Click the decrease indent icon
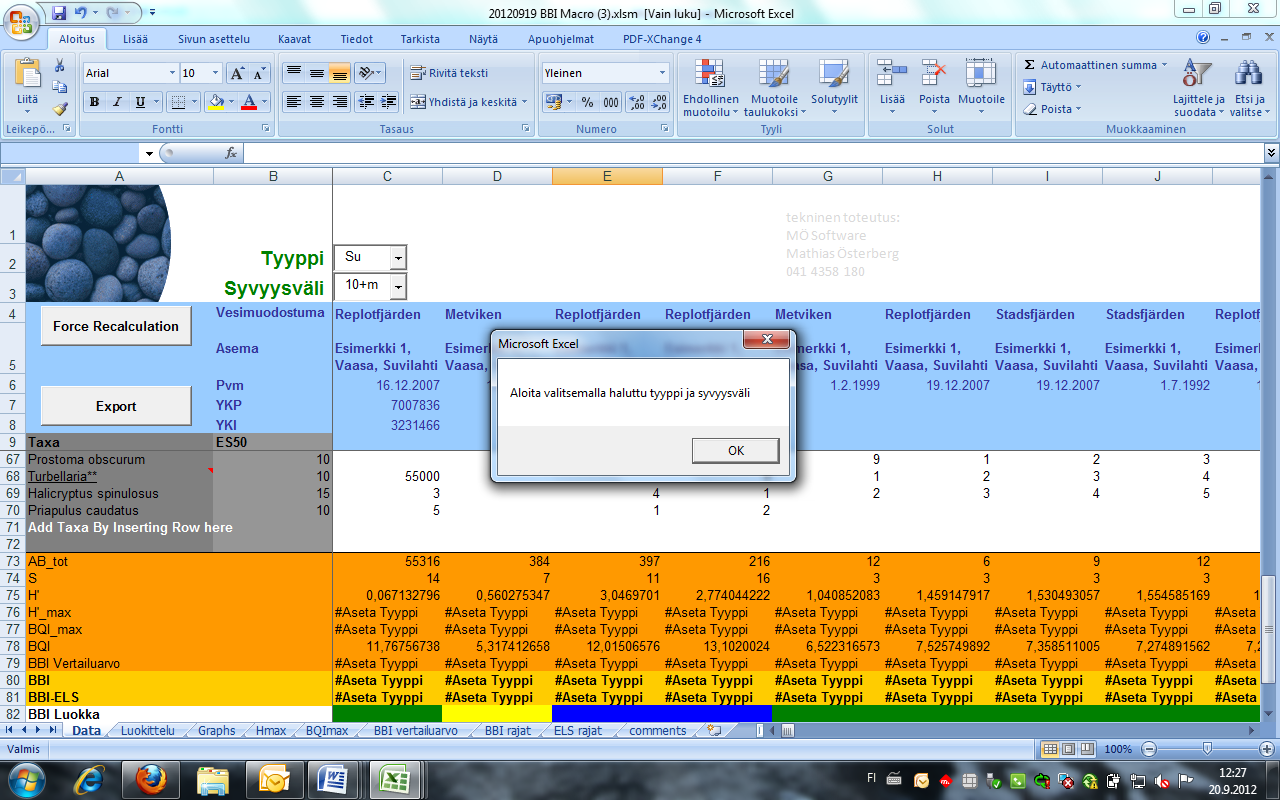The image size is (1280, 800). (365, 102)
